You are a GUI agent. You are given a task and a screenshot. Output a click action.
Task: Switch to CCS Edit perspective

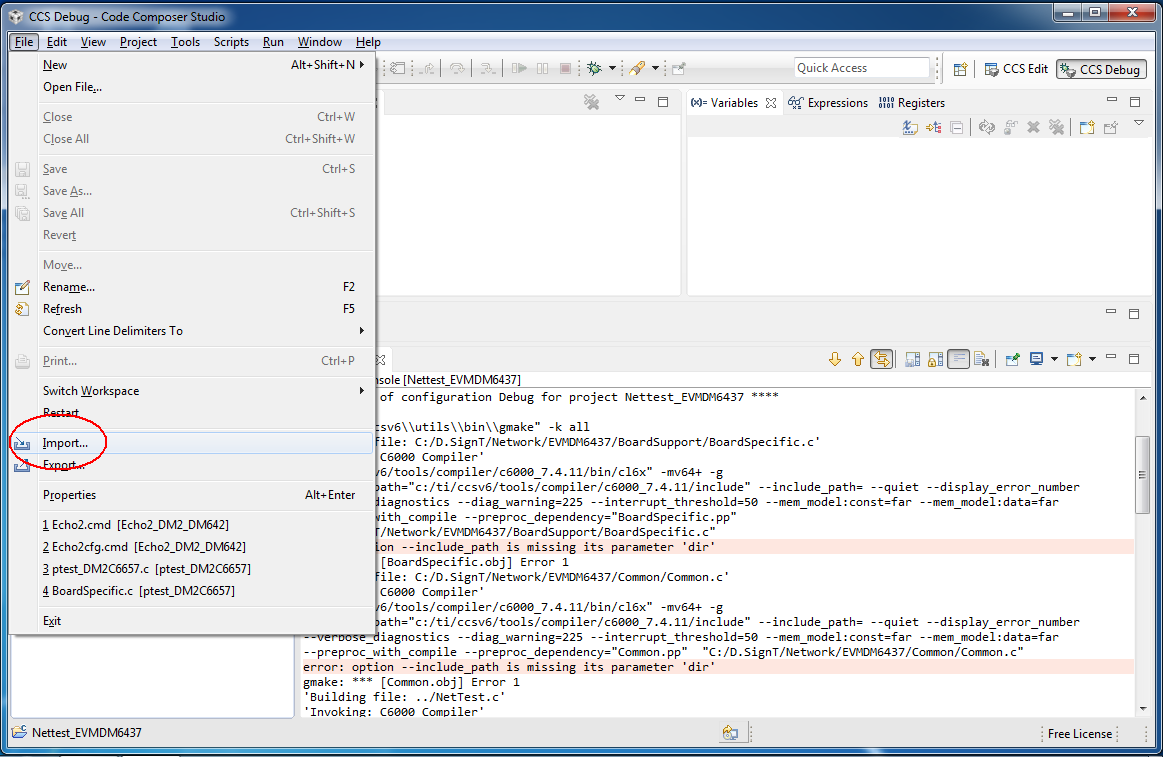coord(1016,69)
